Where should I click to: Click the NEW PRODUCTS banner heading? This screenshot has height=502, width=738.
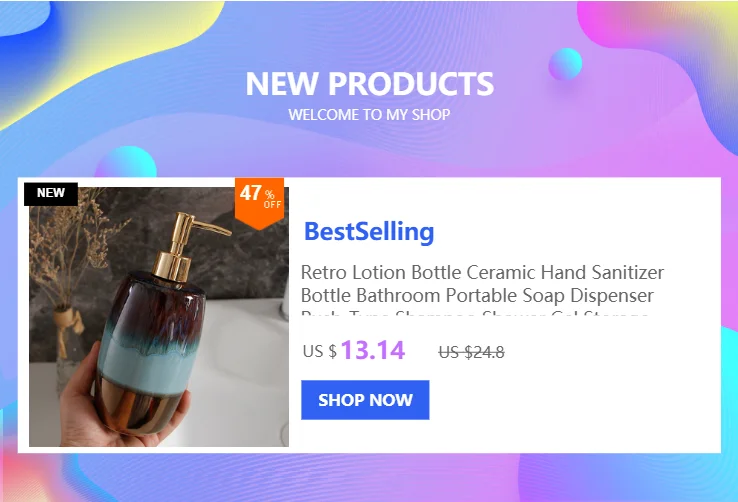[x=369, y=84]
